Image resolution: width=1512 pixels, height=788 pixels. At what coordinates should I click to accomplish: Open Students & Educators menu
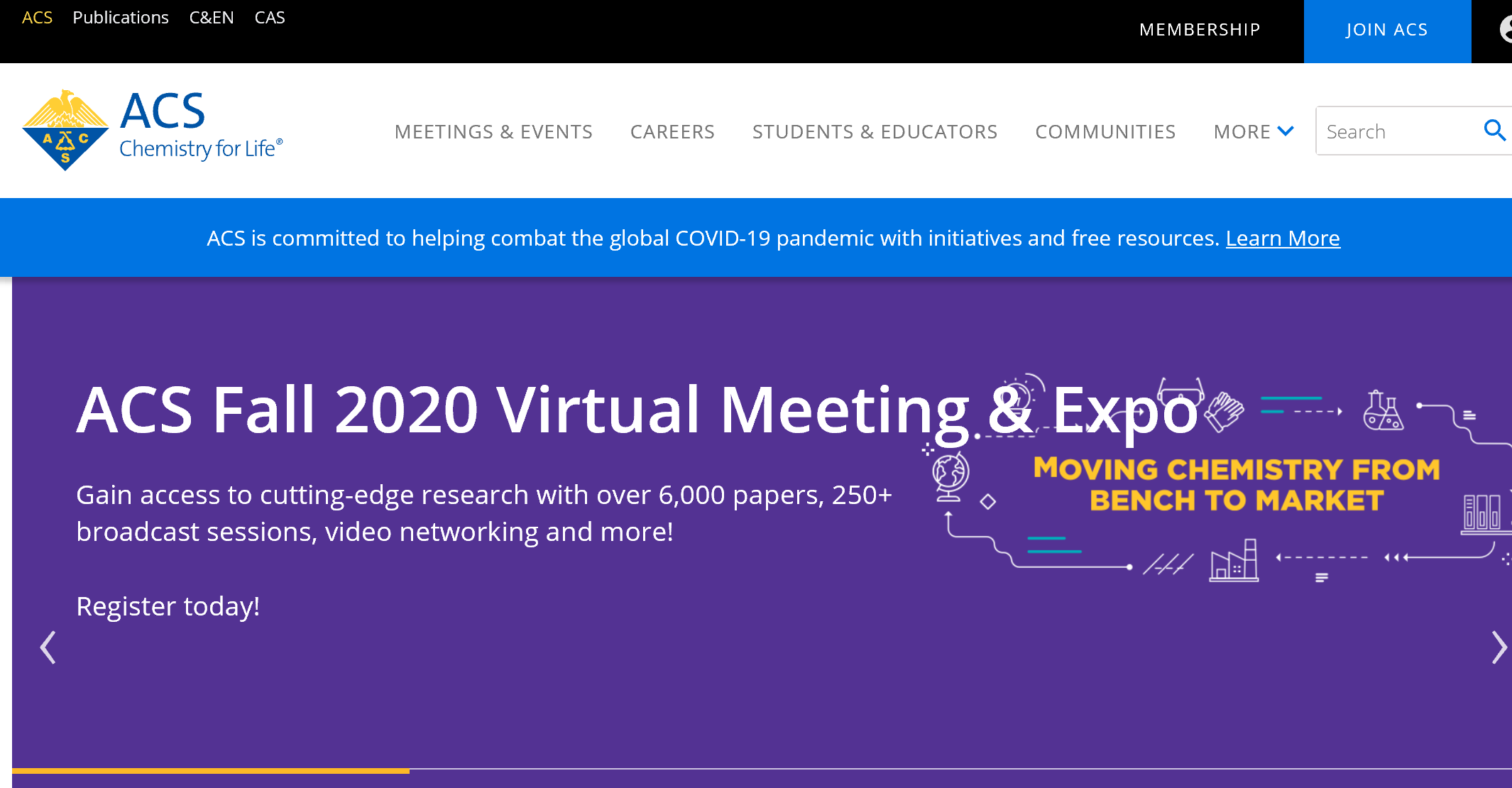(875, 131)
